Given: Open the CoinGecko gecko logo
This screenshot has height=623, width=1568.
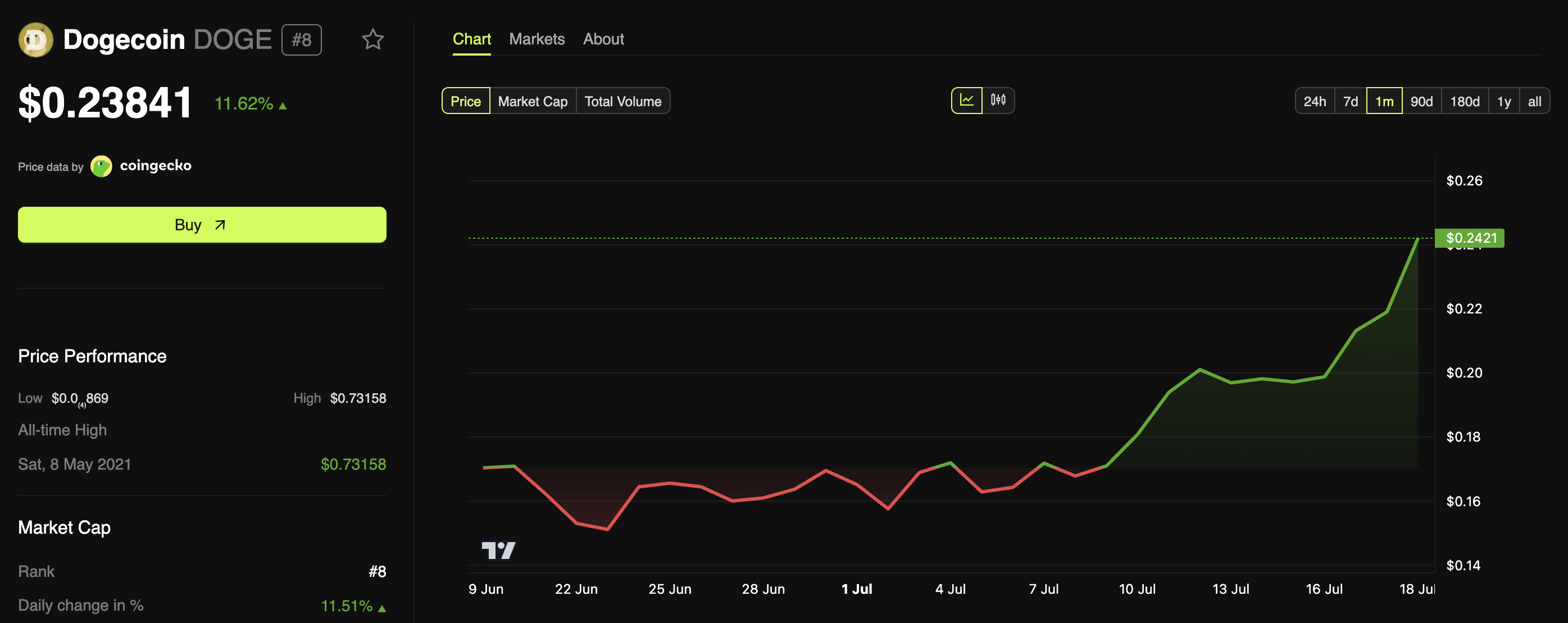Looking at the screenshot, I should click(101, 166).
